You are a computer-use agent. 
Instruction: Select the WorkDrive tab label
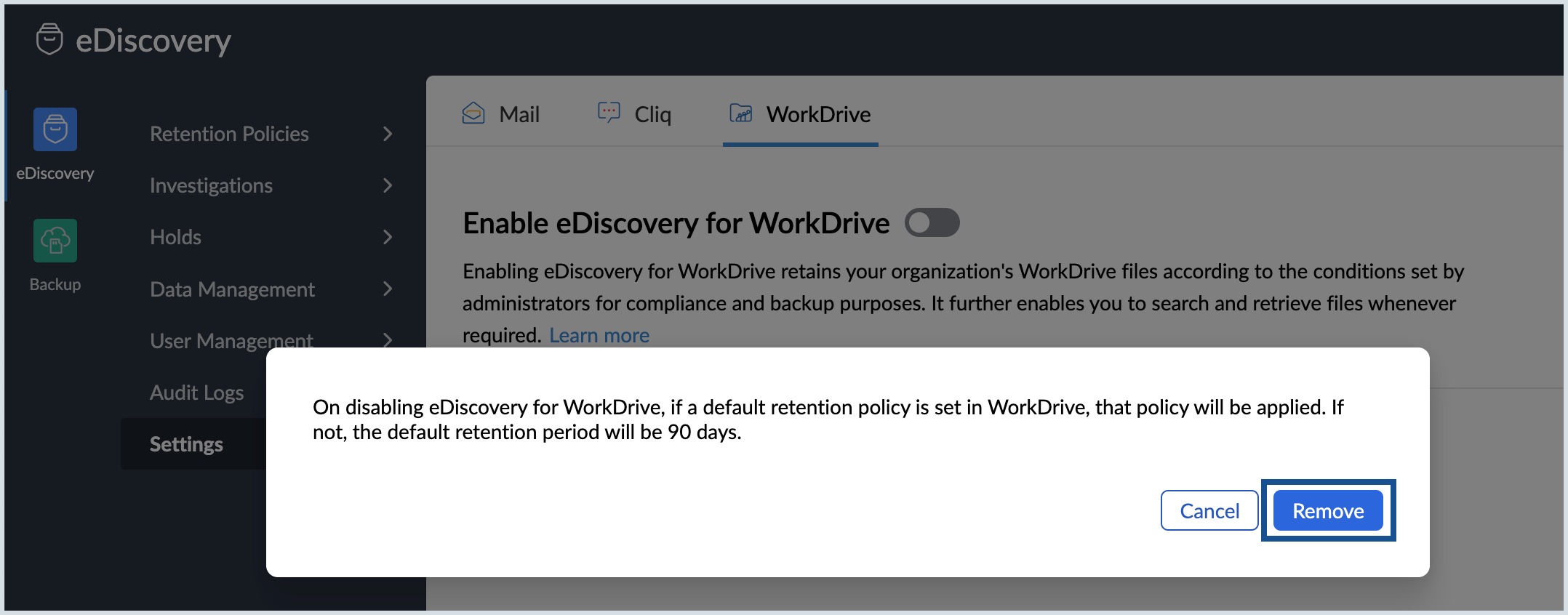click(818, 114)
